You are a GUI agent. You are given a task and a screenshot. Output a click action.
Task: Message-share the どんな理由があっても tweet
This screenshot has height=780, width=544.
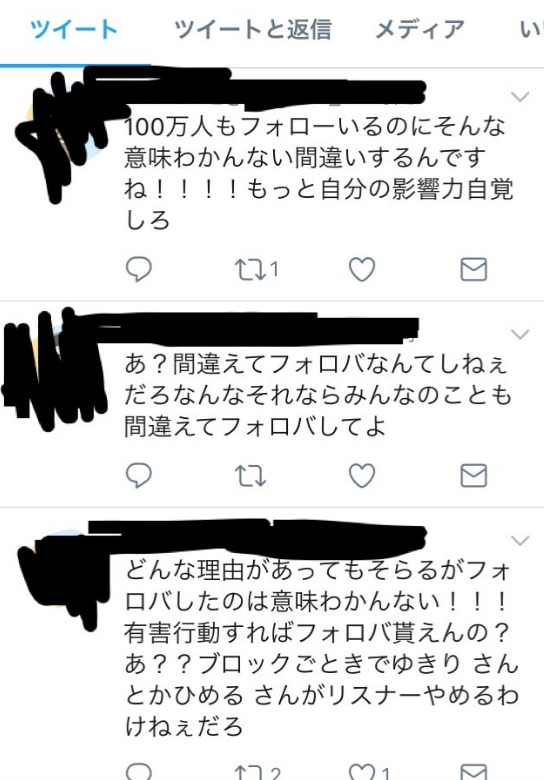tap(473, 771)
